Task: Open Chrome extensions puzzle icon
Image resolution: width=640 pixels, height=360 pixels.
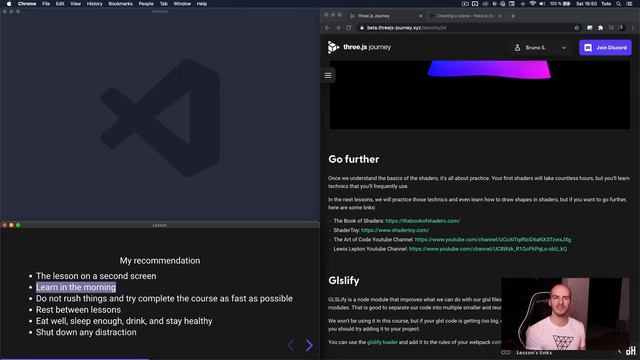Action: tap(600, 28)
